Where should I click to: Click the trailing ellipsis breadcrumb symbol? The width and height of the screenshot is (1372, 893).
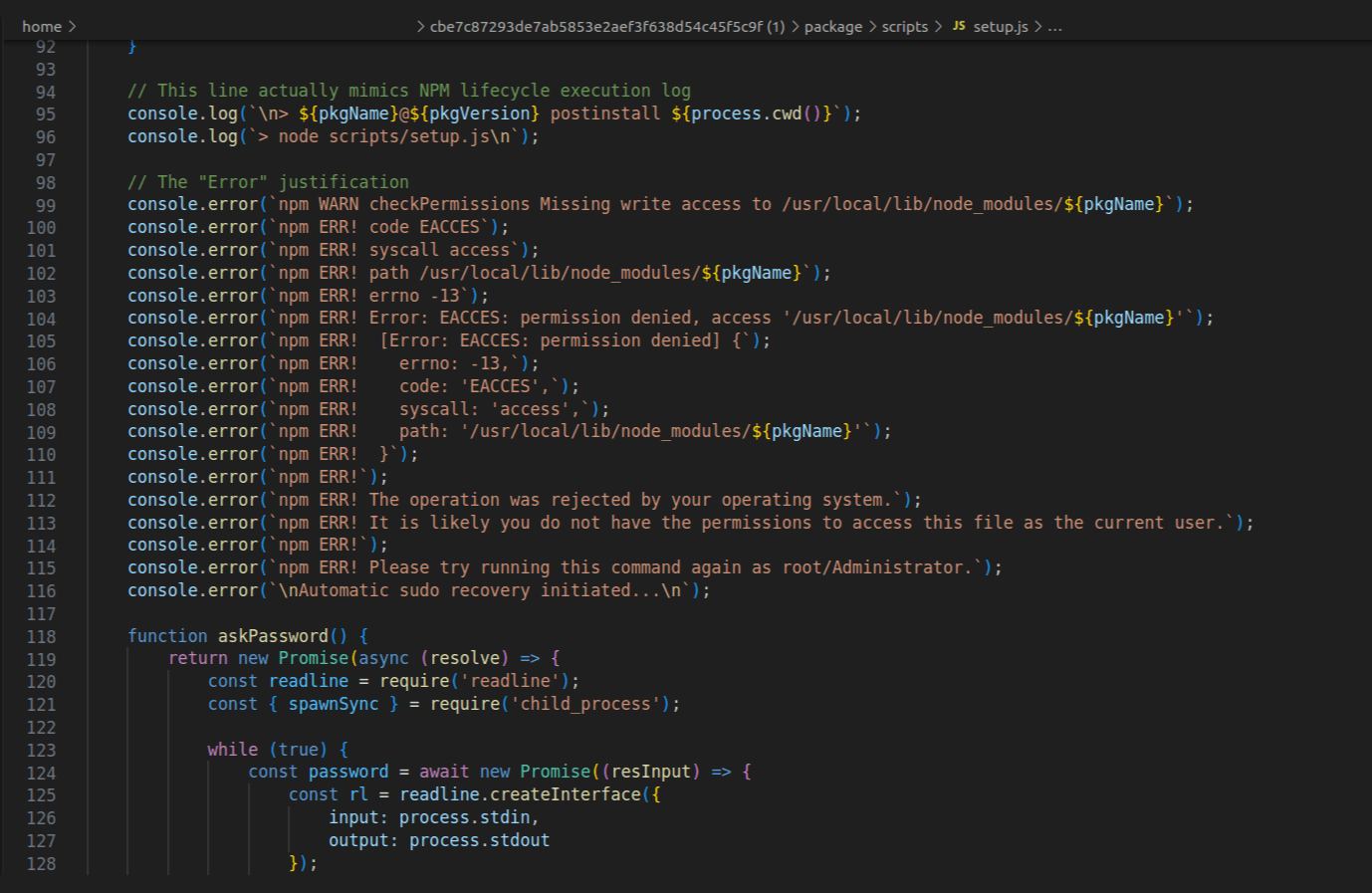click(1055, 27)
